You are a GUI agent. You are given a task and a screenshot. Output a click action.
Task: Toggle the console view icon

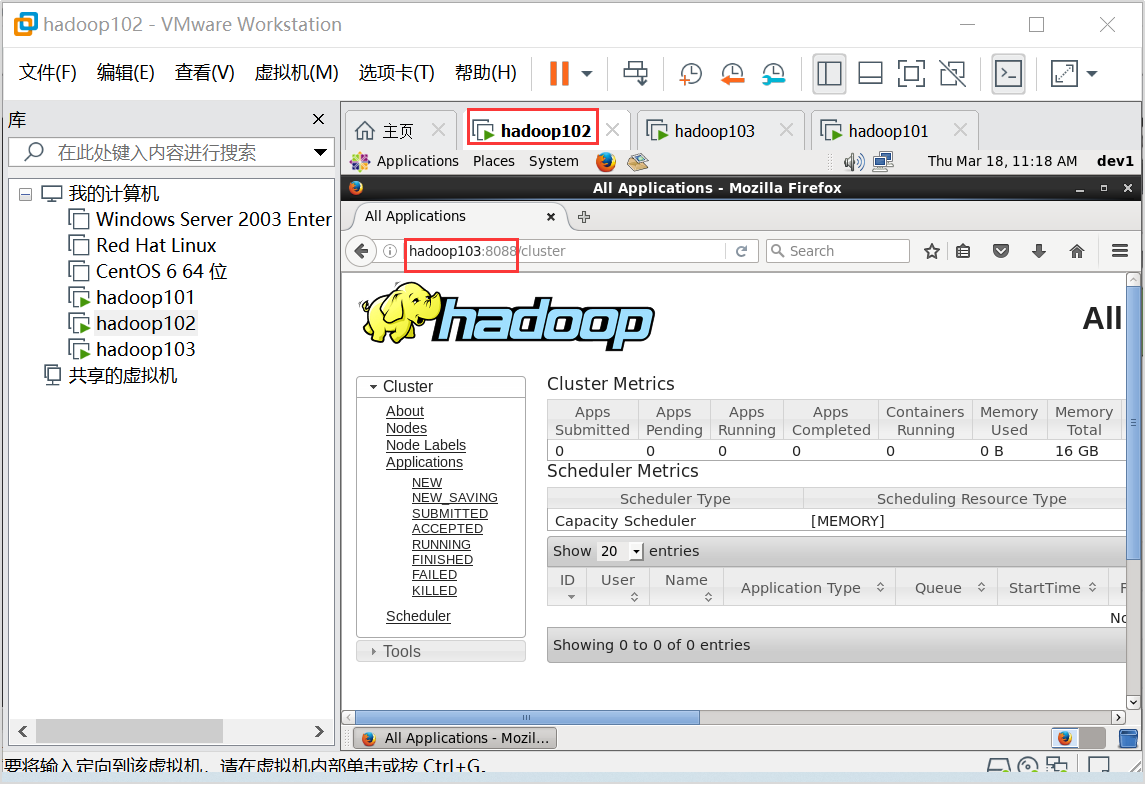(1008, 73)
